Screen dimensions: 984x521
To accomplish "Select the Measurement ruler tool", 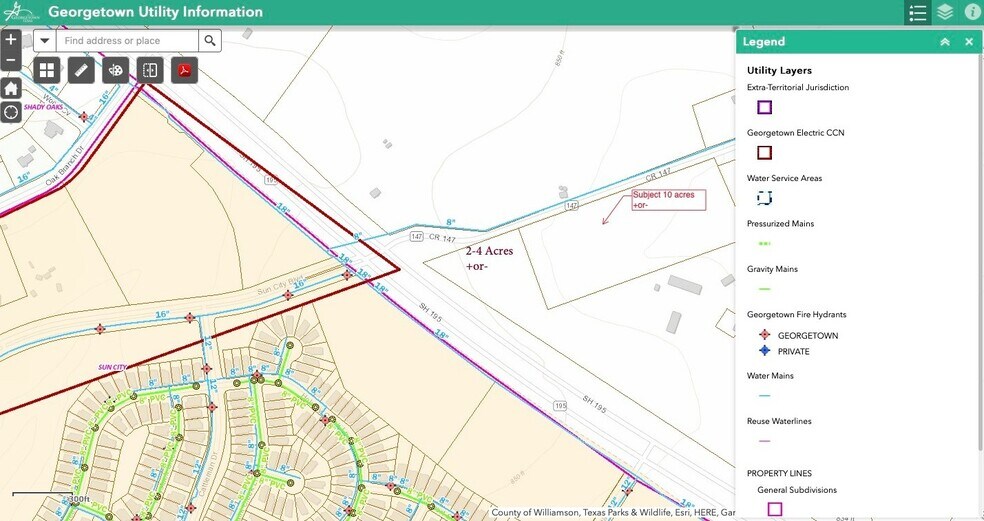I will coord(82,70).
